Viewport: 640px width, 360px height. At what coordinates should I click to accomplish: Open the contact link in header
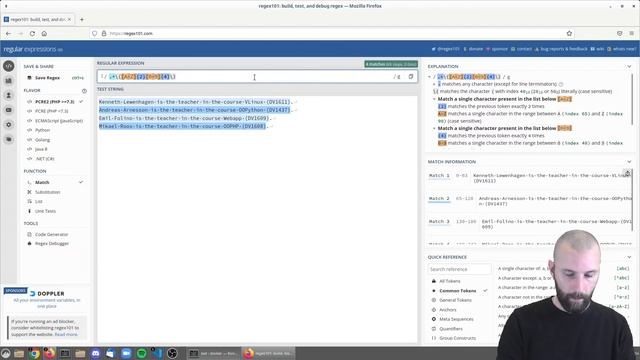click(x=522, y=49)
